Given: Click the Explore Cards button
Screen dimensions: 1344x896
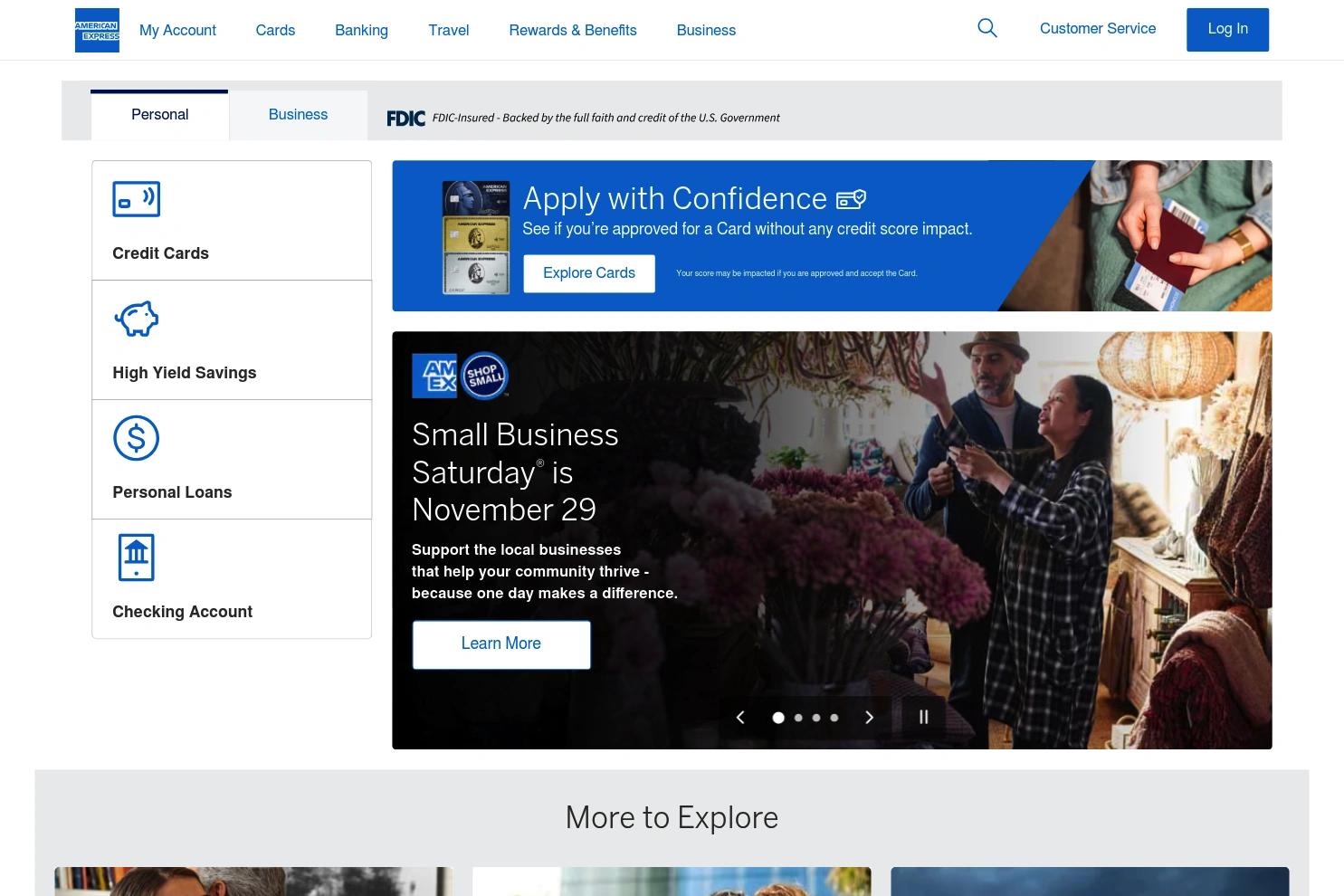Looking at the screenshot, I should (589, 273).
